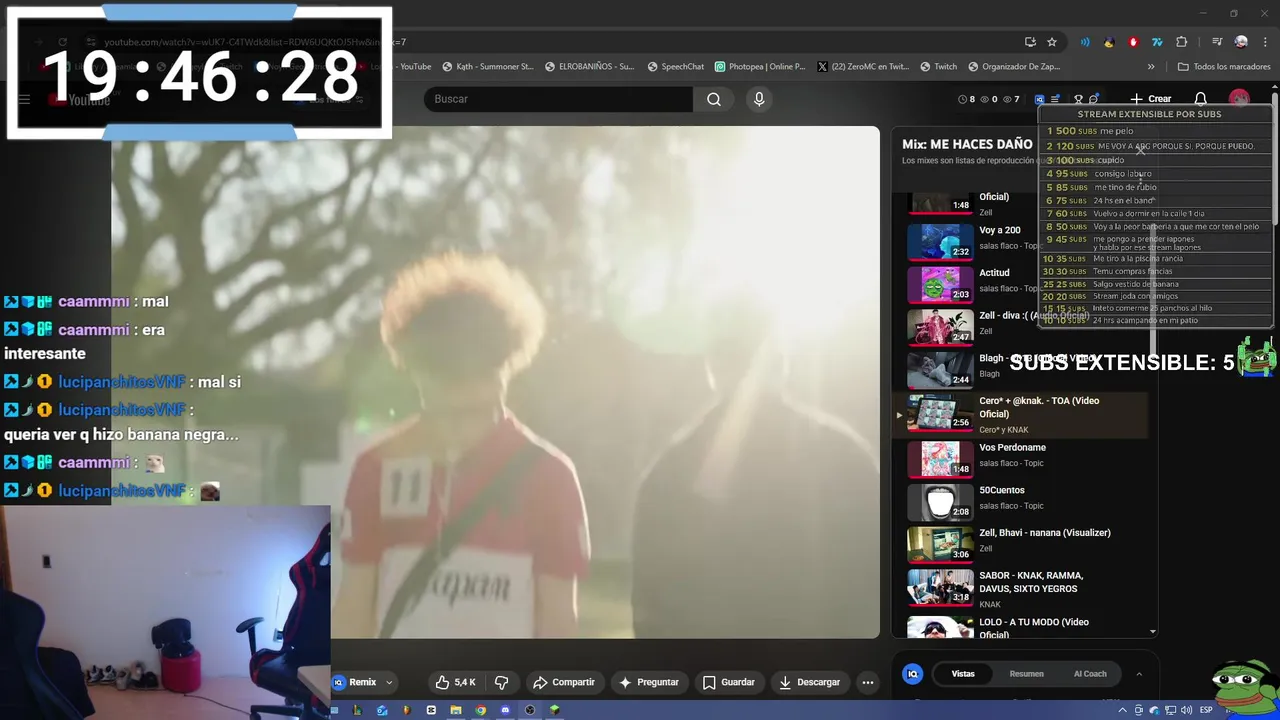
Task: Open Chrome media control icon
Action: click(1217, 42)
